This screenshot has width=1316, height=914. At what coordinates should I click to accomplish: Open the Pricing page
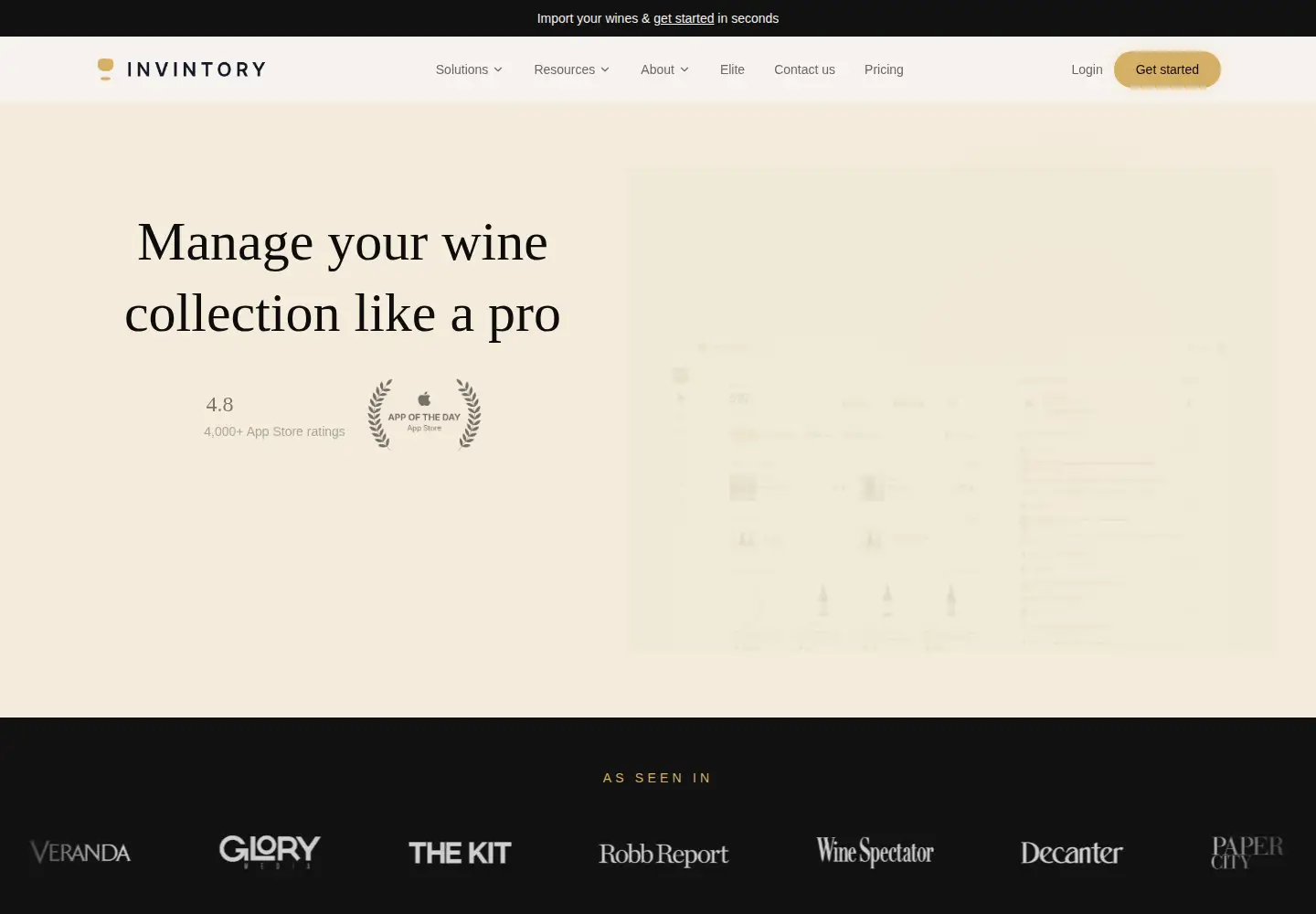click(884, 69)
